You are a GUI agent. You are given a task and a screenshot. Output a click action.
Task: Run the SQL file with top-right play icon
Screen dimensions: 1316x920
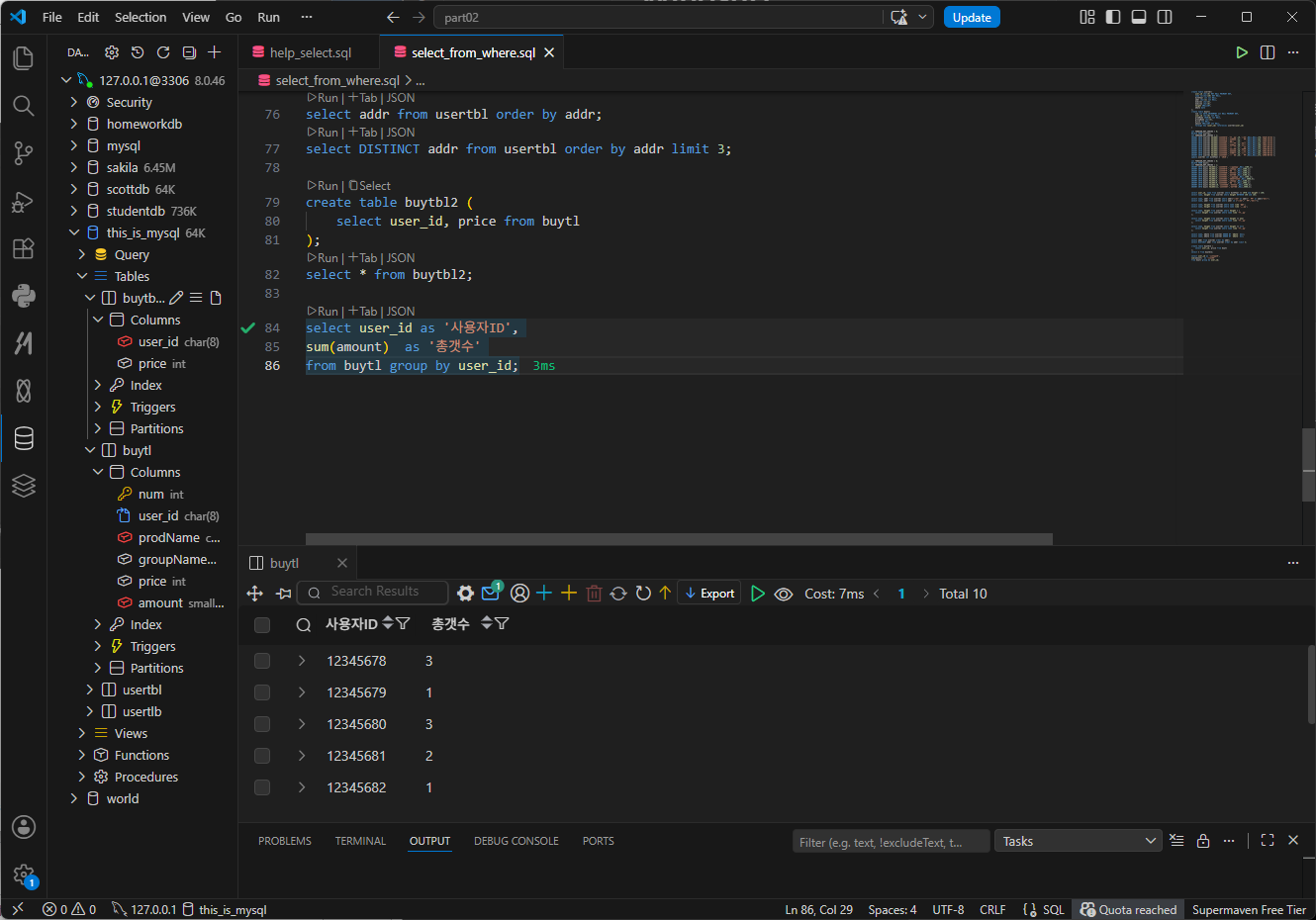pos(1242,52)
